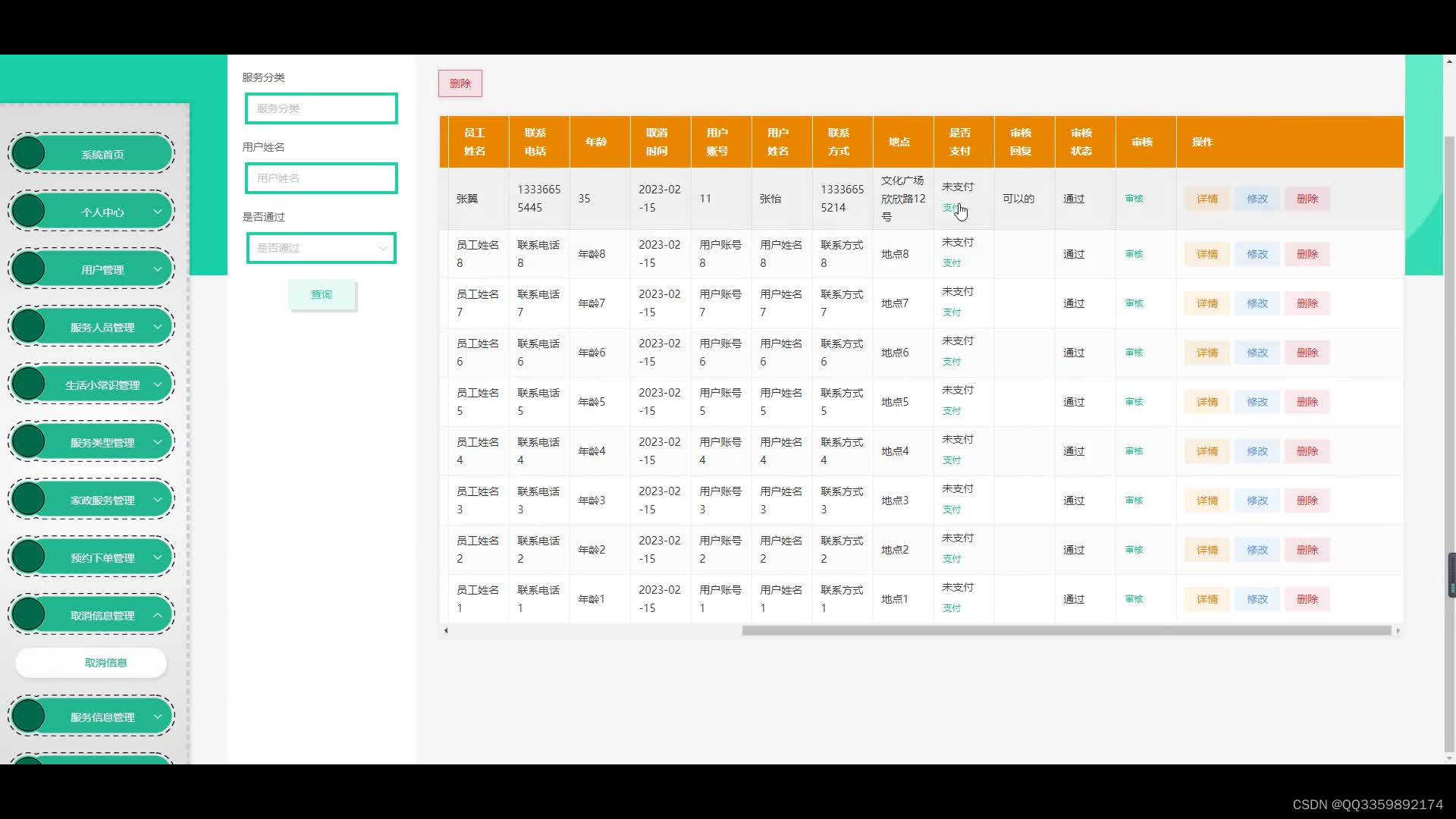Select the 取消信息 submenu item

91,663
